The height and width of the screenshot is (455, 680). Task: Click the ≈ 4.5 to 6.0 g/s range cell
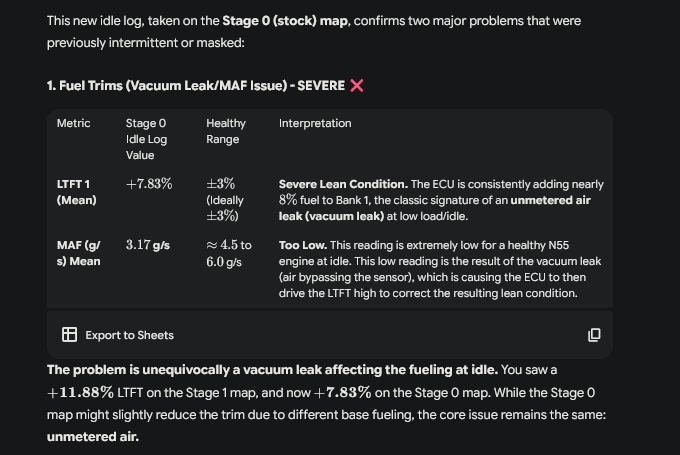click(229, 253)
